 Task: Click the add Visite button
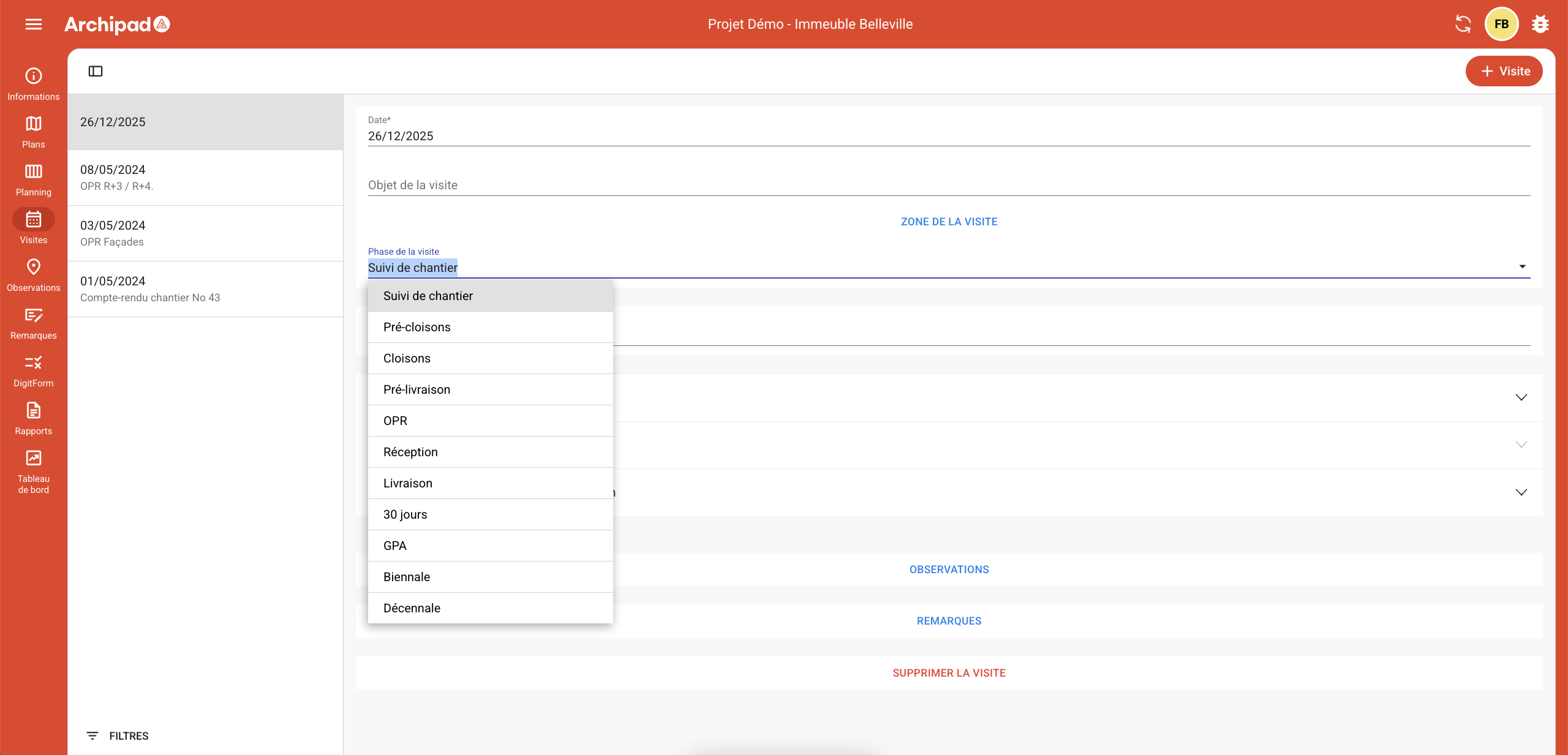(1504, 71)
